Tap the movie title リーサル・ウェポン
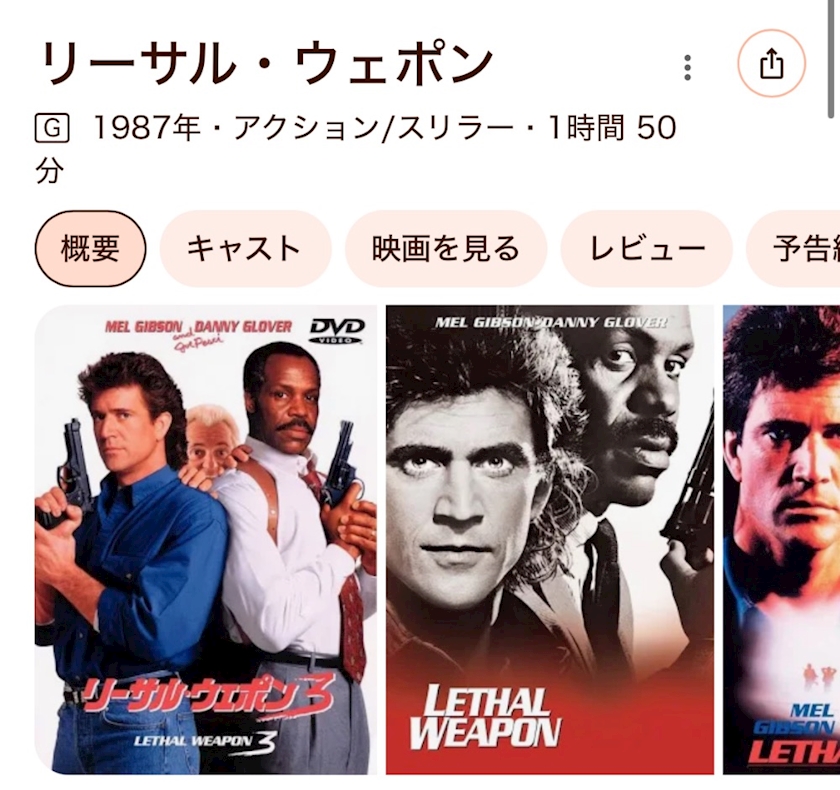 tap(266, 63)
